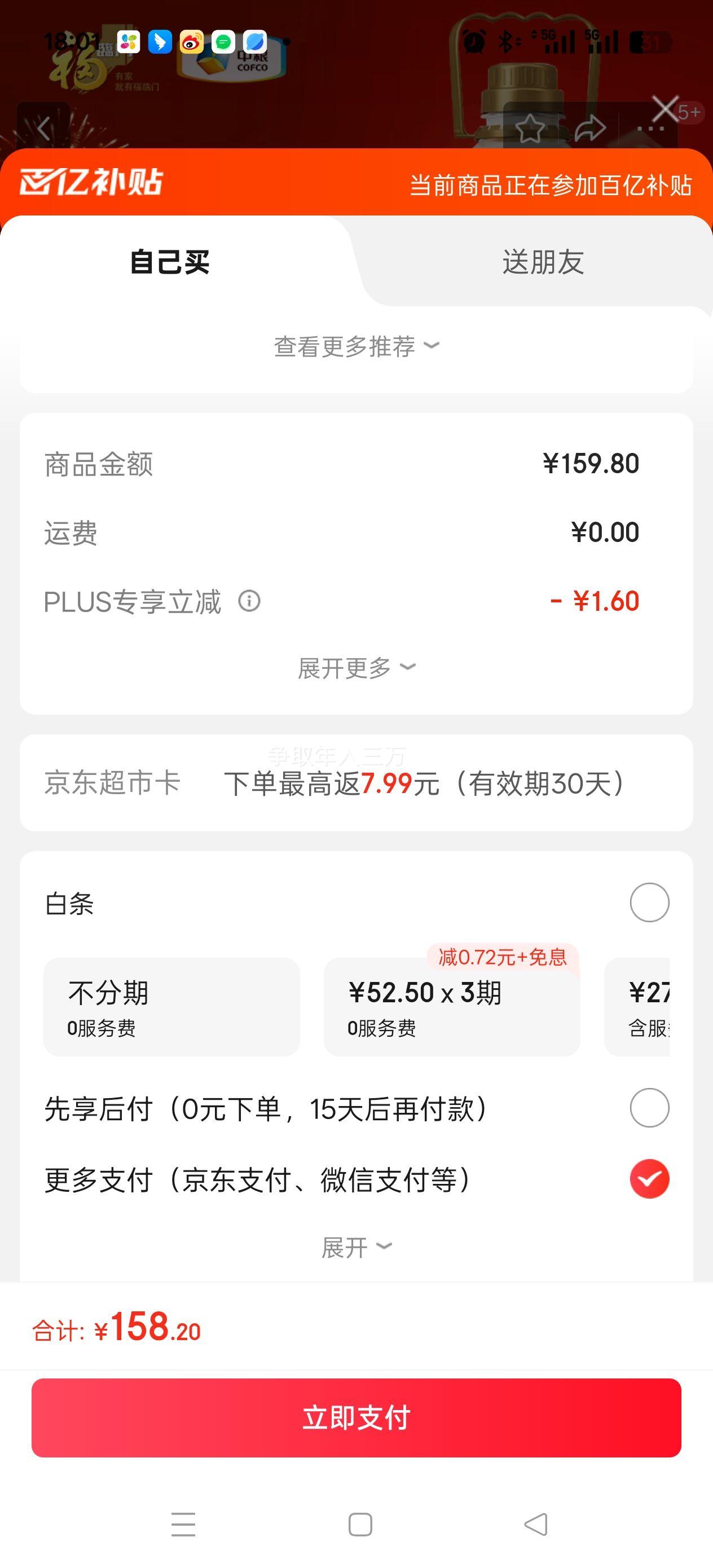Viewport: 713px width, 1568px height.
Task: Select the 自己买 tab
Action: click(170, 262)
